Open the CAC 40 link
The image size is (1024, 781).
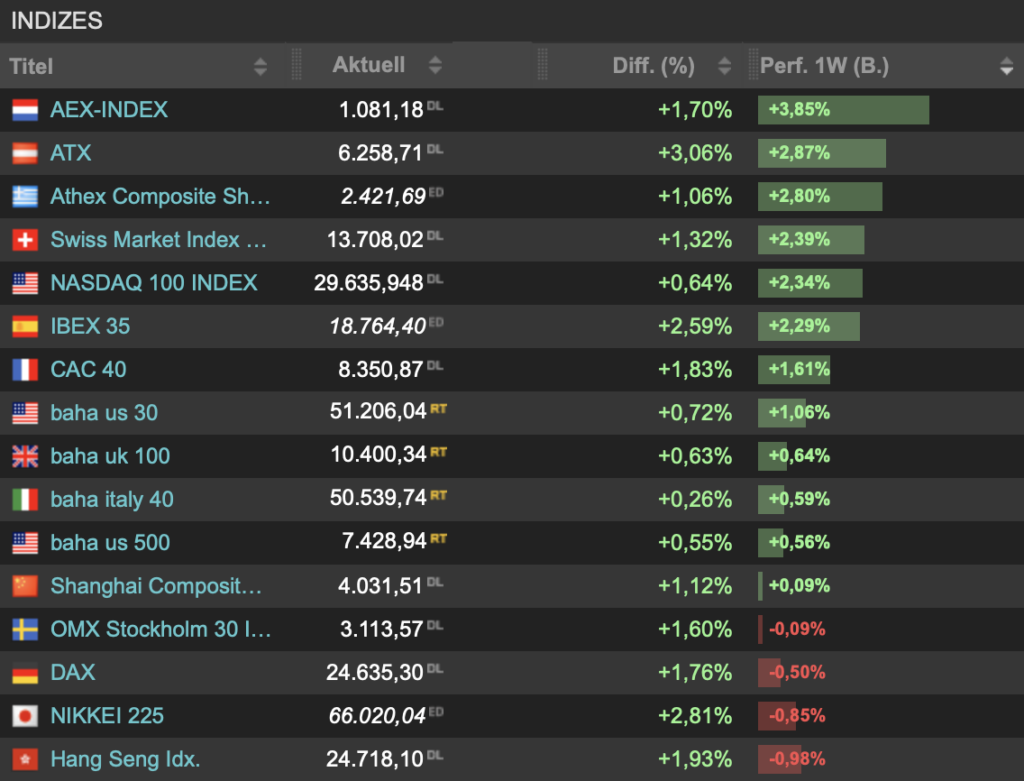(x=88, y=370)
